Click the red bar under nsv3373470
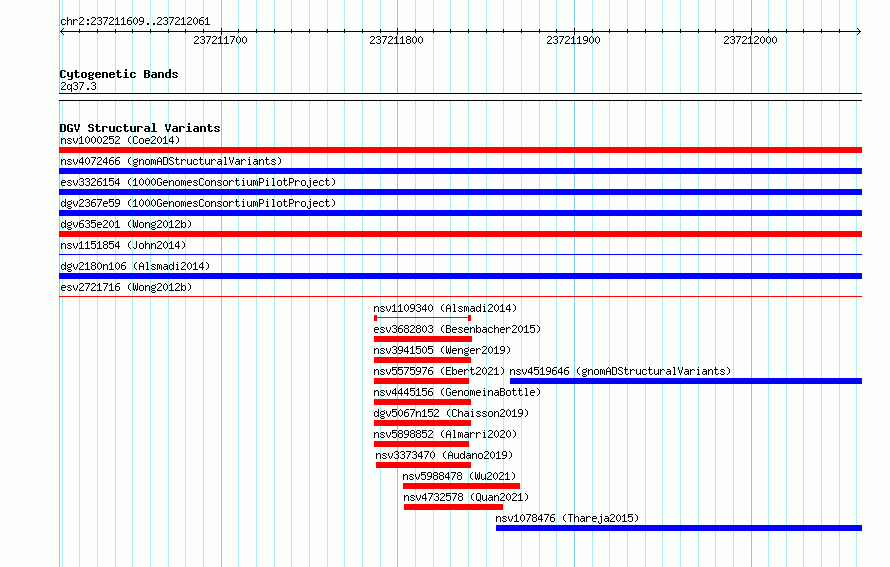Viewport: 890px width, 567px height. point(423,465)
